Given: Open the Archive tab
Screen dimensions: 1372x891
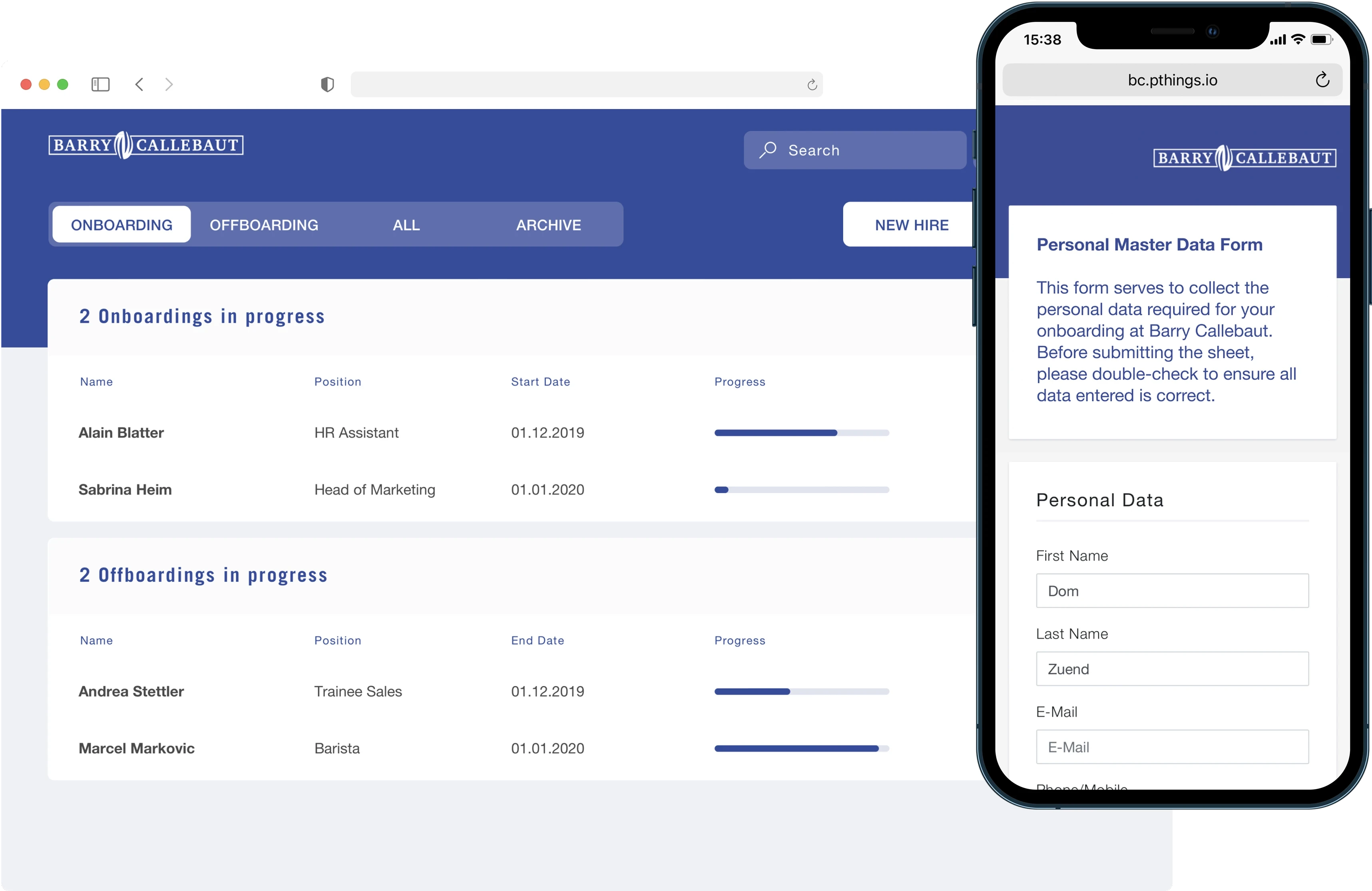Looking at the screenshot, I should [548, 225].
